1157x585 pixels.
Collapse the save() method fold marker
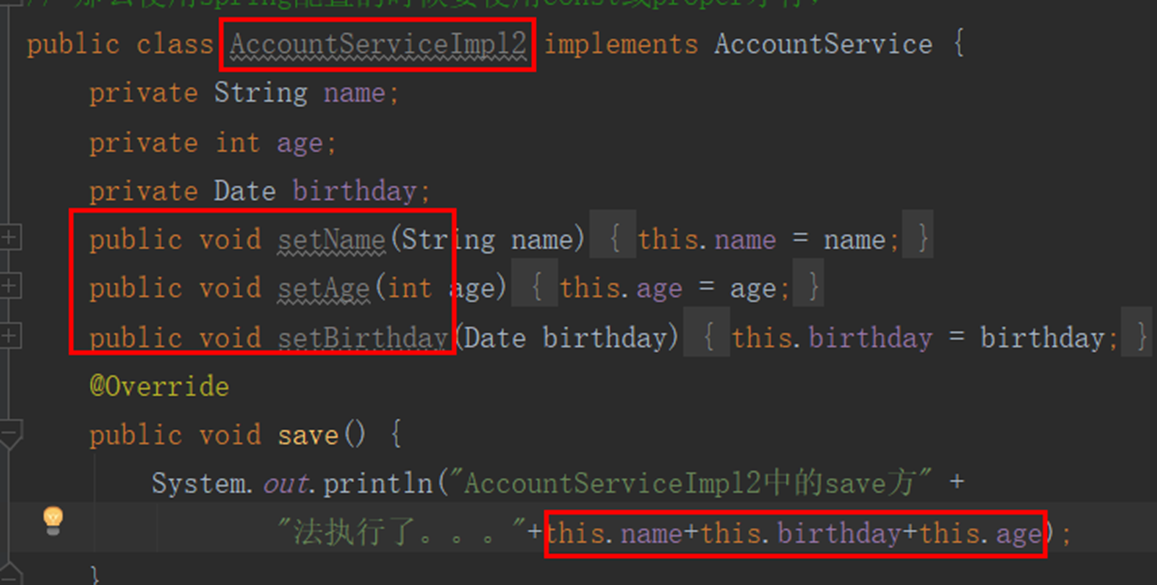9,435
